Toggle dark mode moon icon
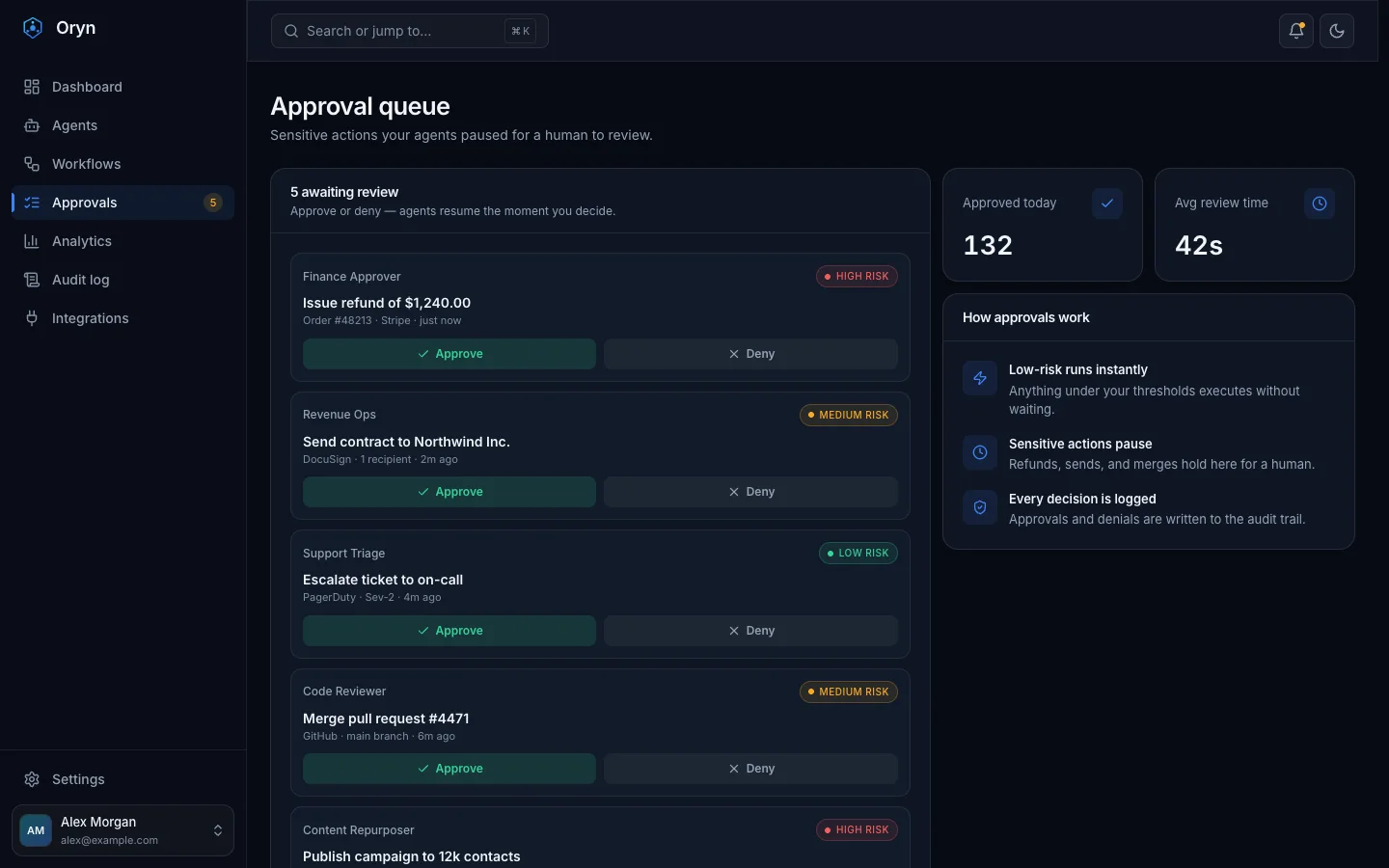The height and width of the screenshot is (868, 1389). tap(1337, 31)
